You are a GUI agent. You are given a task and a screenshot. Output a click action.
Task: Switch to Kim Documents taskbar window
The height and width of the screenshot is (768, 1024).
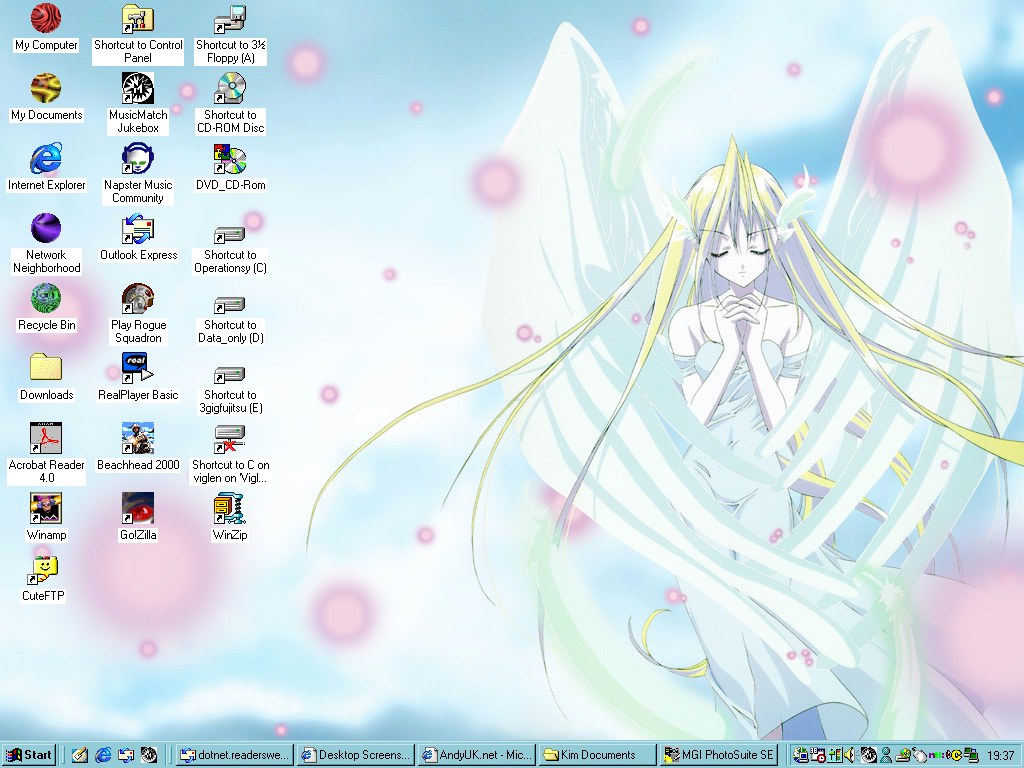pyautogui.click(x=597, y=755)
